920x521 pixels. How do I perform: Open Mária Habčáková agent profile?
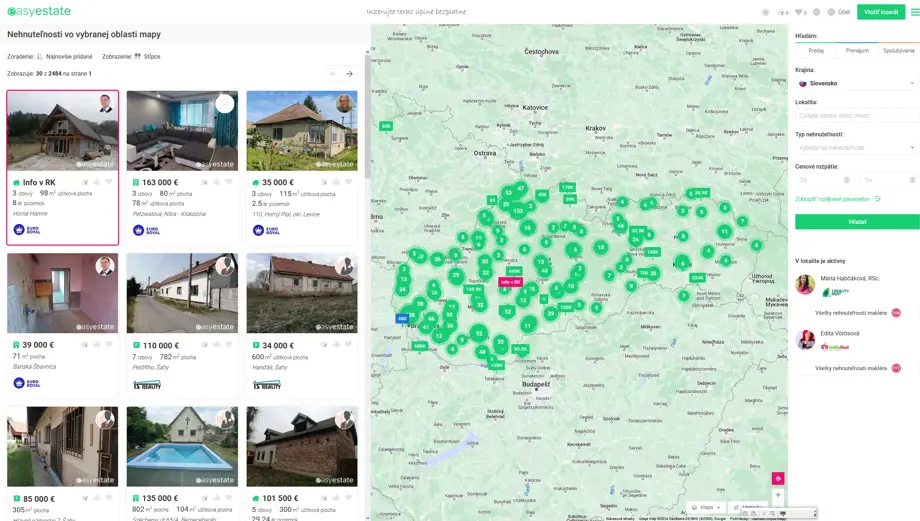(850, 278)
